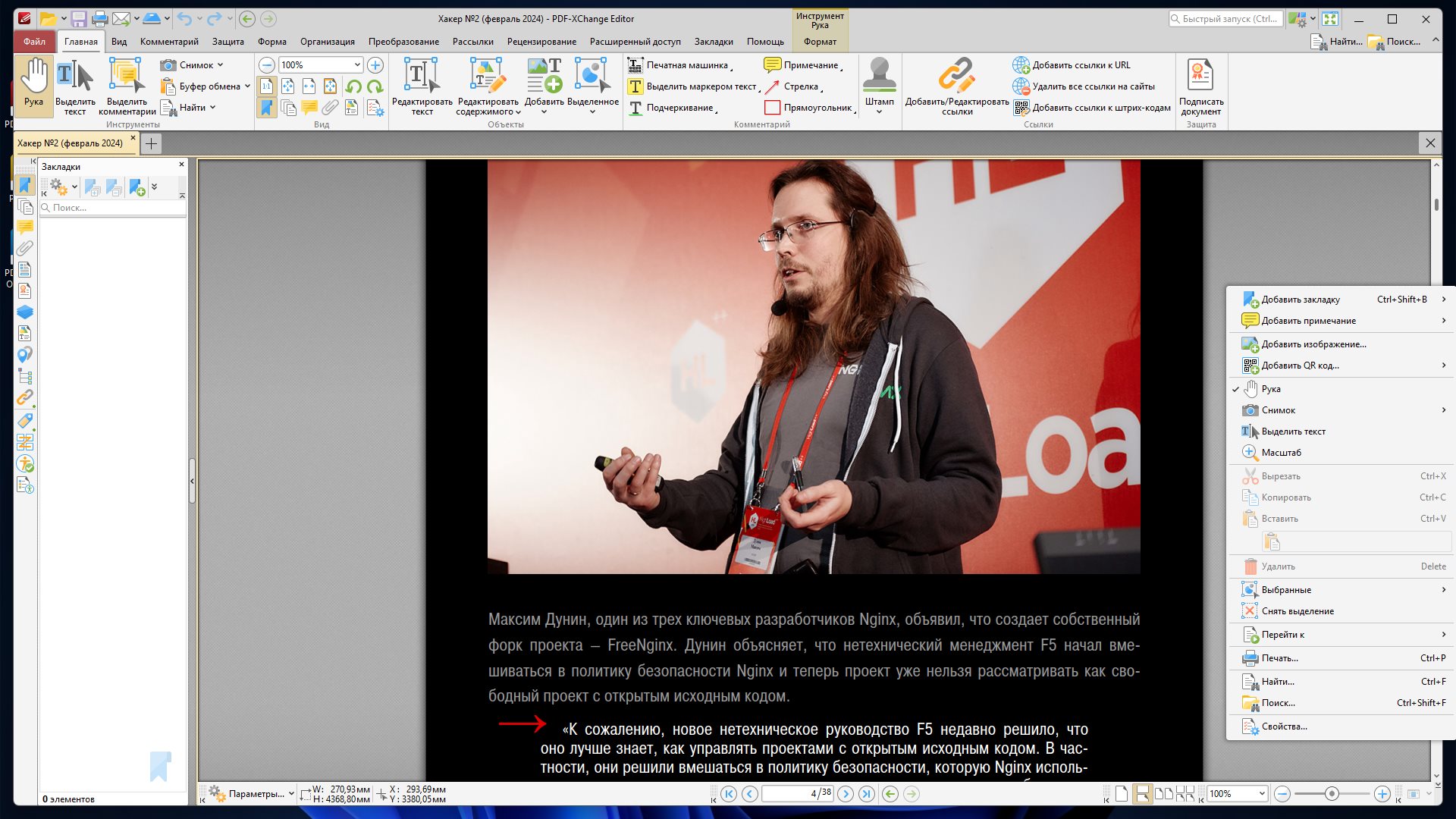This screenshot has height=819, width=1456.
Task: Open new tab with plus button
Action: point(152,143)
